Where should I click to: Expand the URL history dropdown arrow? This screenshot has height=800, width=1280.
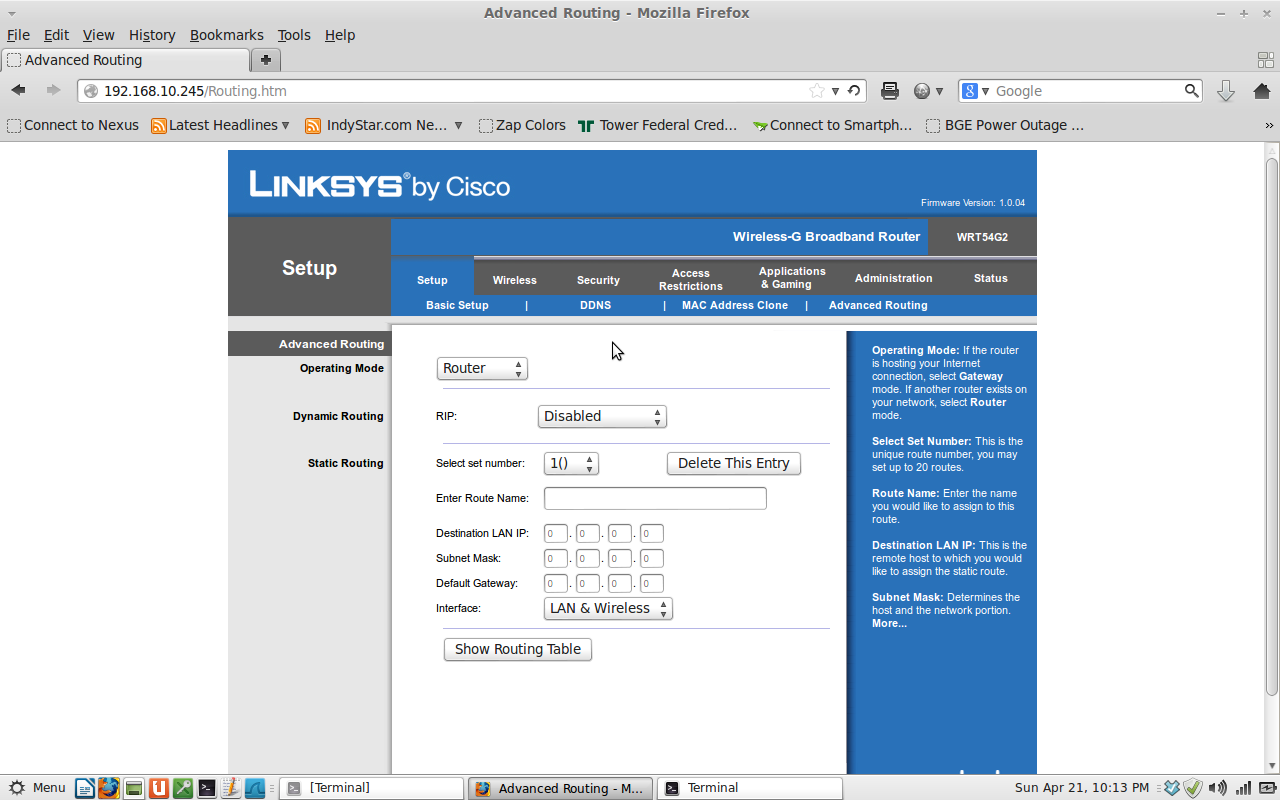(x=836, y=91)
